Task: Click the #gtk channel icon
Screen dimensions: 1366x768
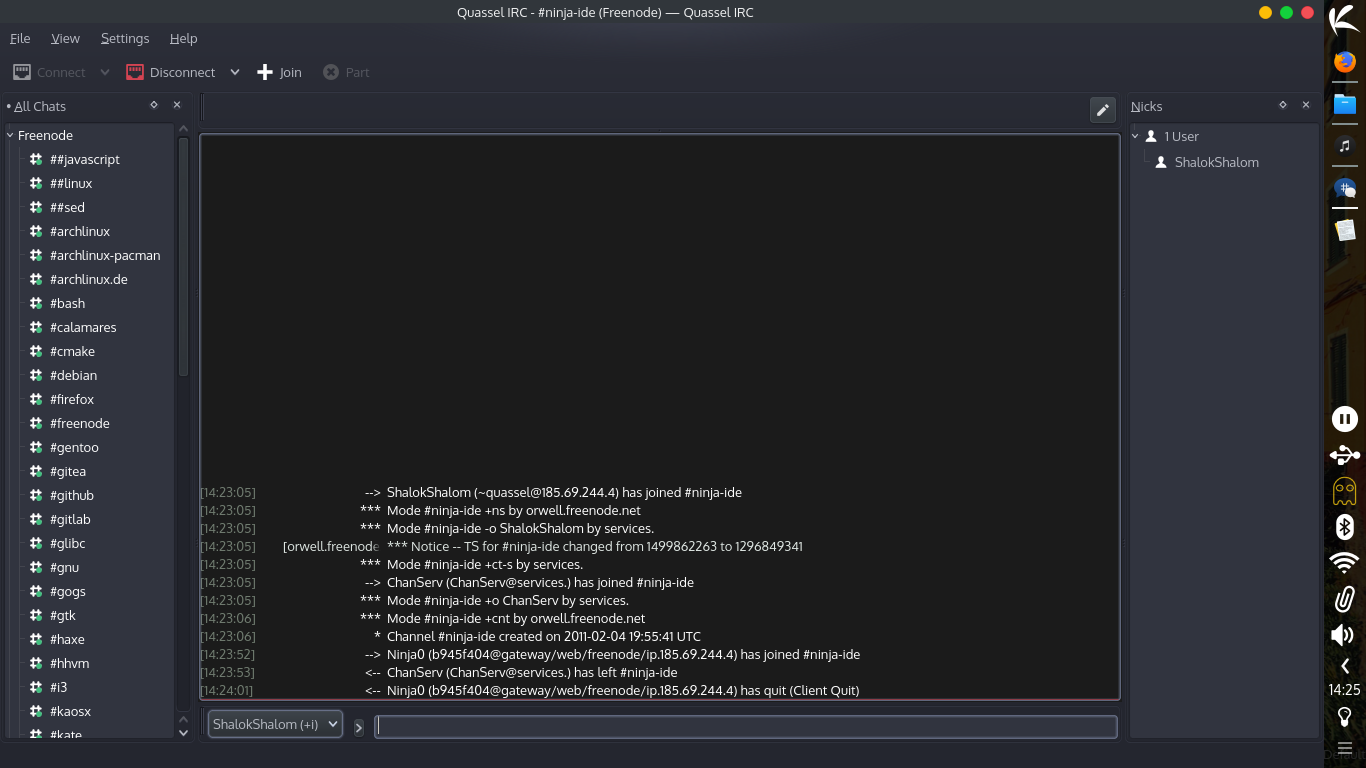Action: pos(36,615)
